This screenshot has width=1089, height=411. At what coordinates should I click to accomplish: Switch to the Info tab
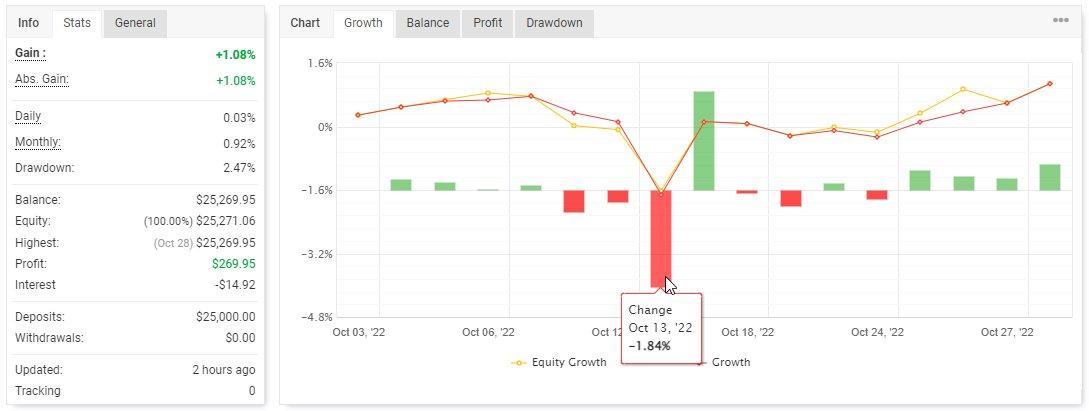point(28,23)
